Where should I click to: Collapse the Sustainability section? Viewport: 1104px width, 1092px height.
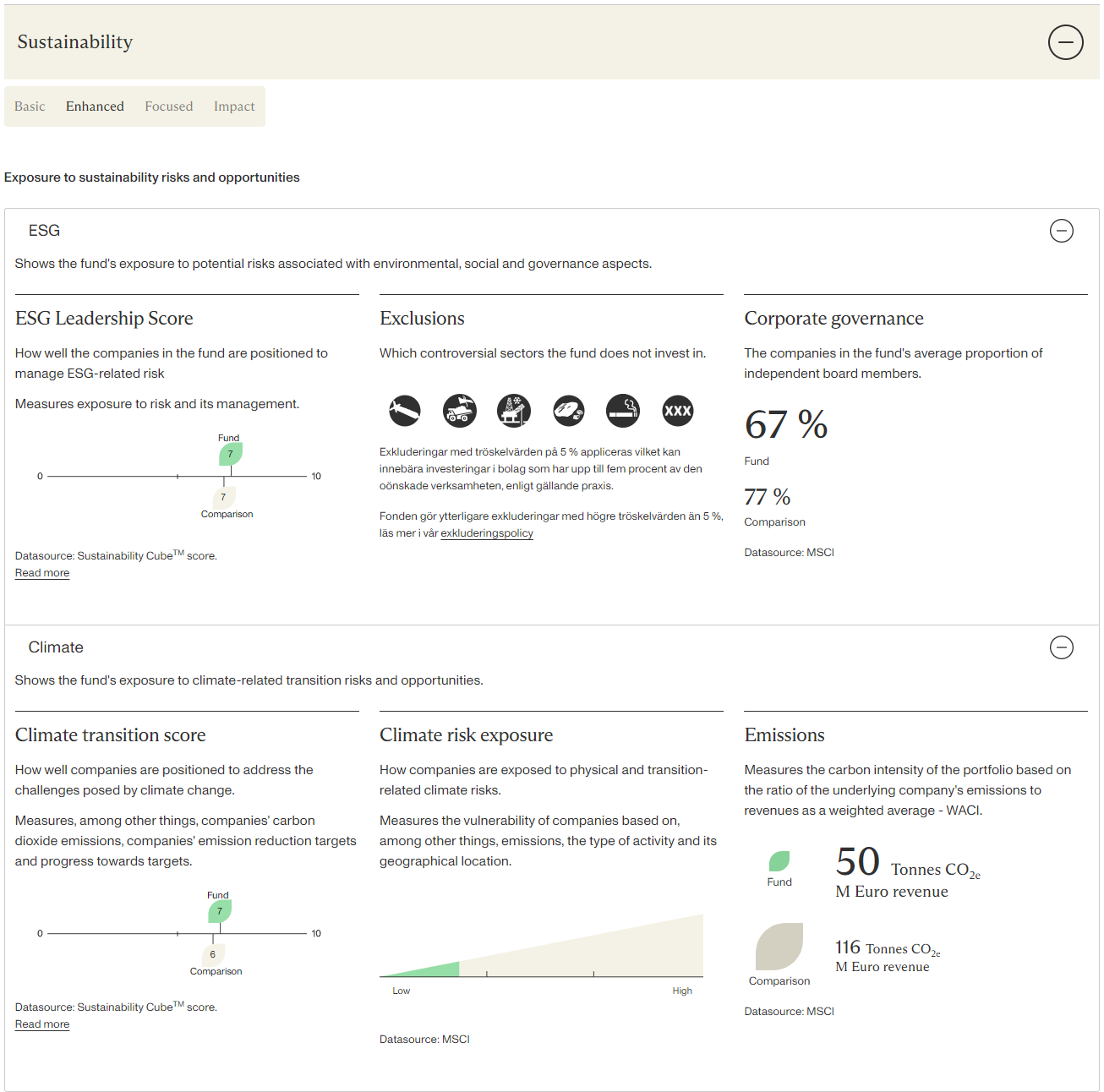click(1065, 42)
